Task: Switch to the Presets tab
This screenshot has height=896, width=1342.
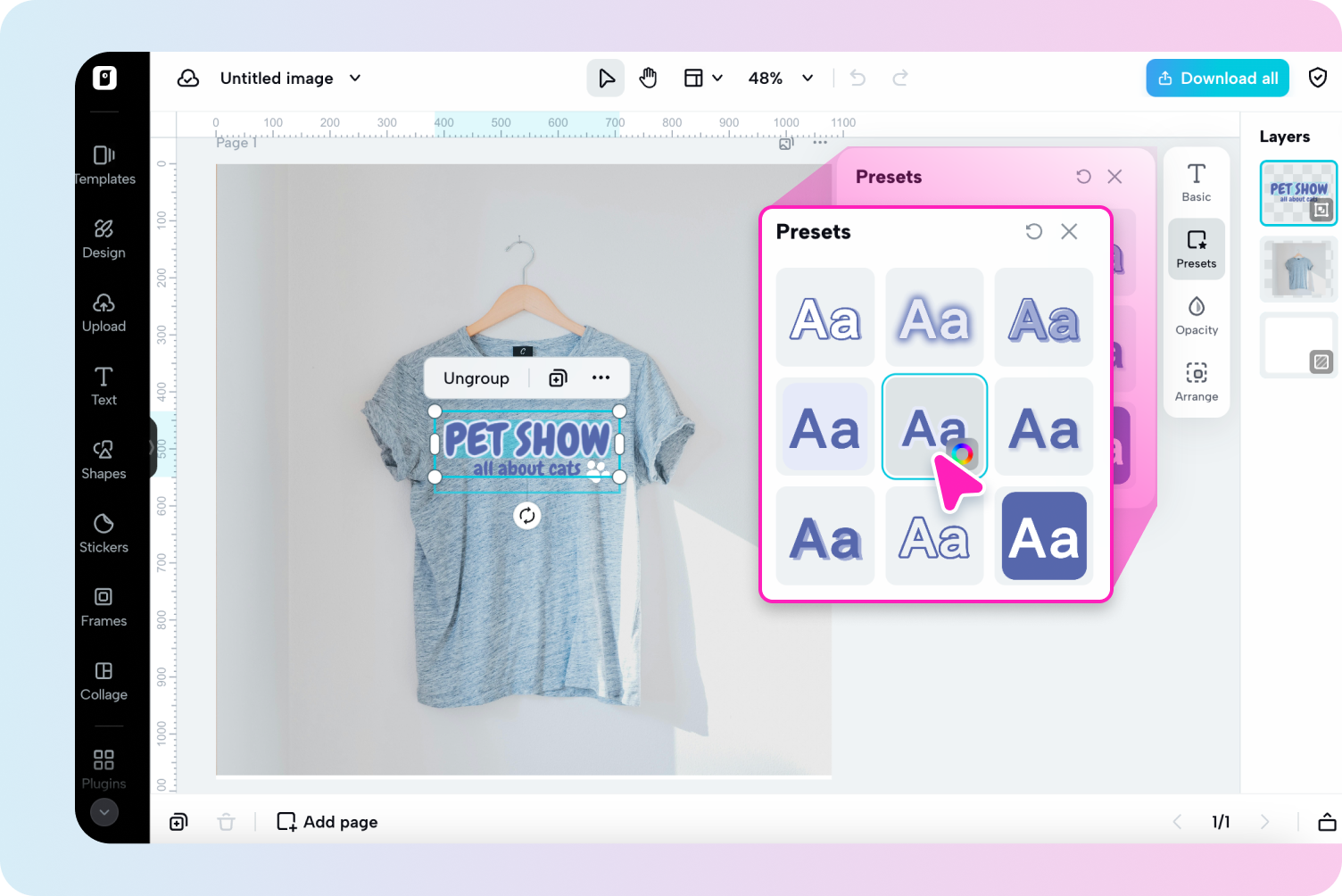Action: click(1196, 248)
